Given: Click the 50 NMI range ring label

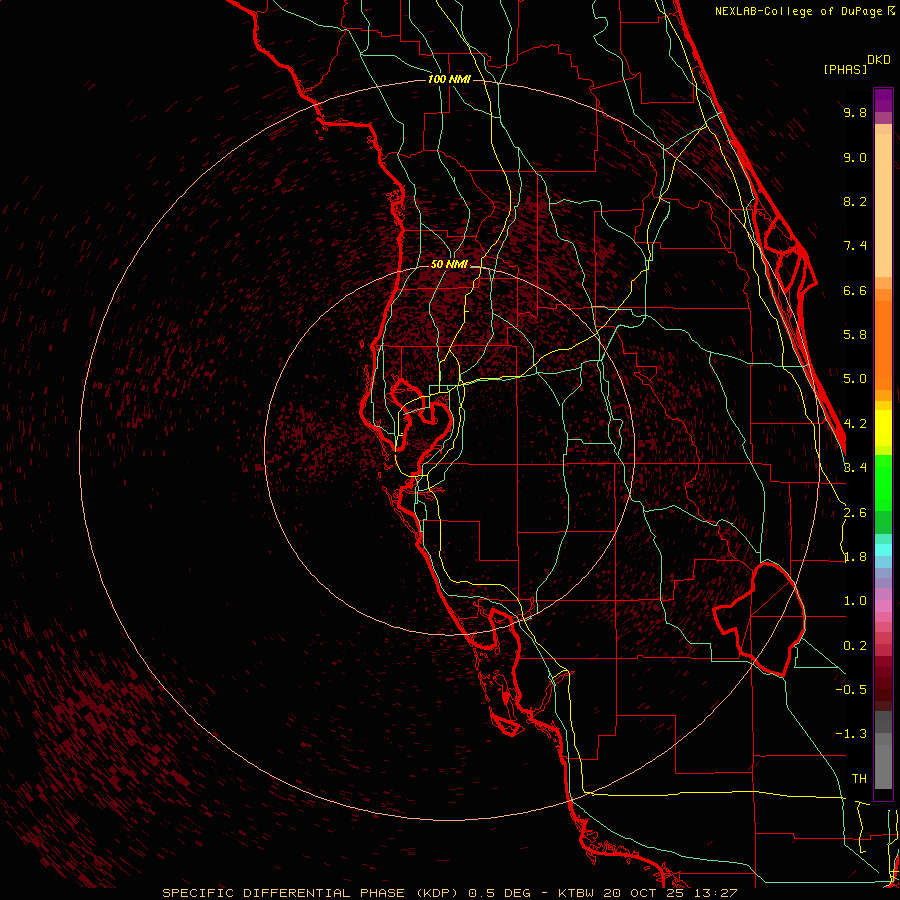Looking at the screenshot, I should click(449, 264).
